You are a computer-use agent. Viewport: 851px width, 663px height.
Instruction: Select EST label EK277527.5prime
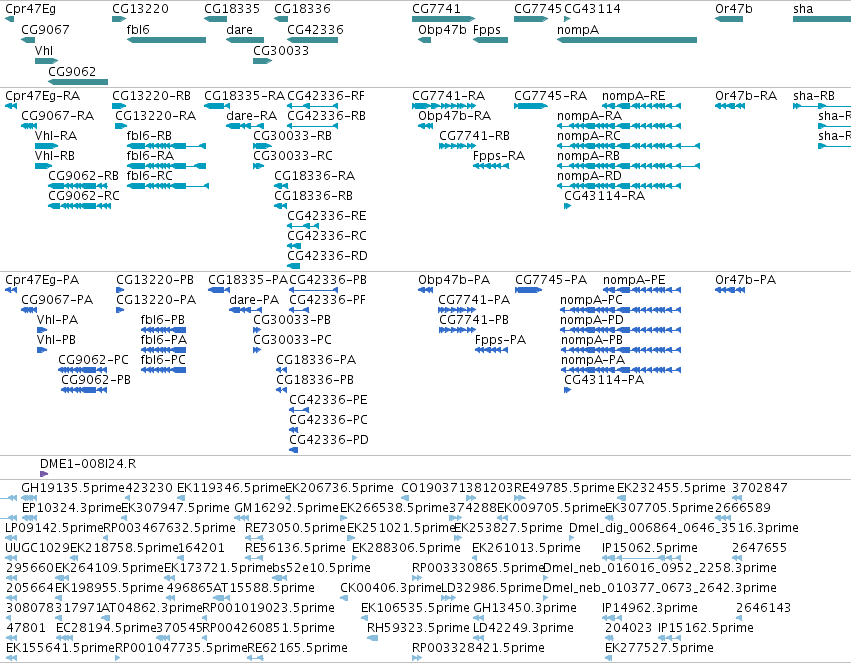point(659,648)
